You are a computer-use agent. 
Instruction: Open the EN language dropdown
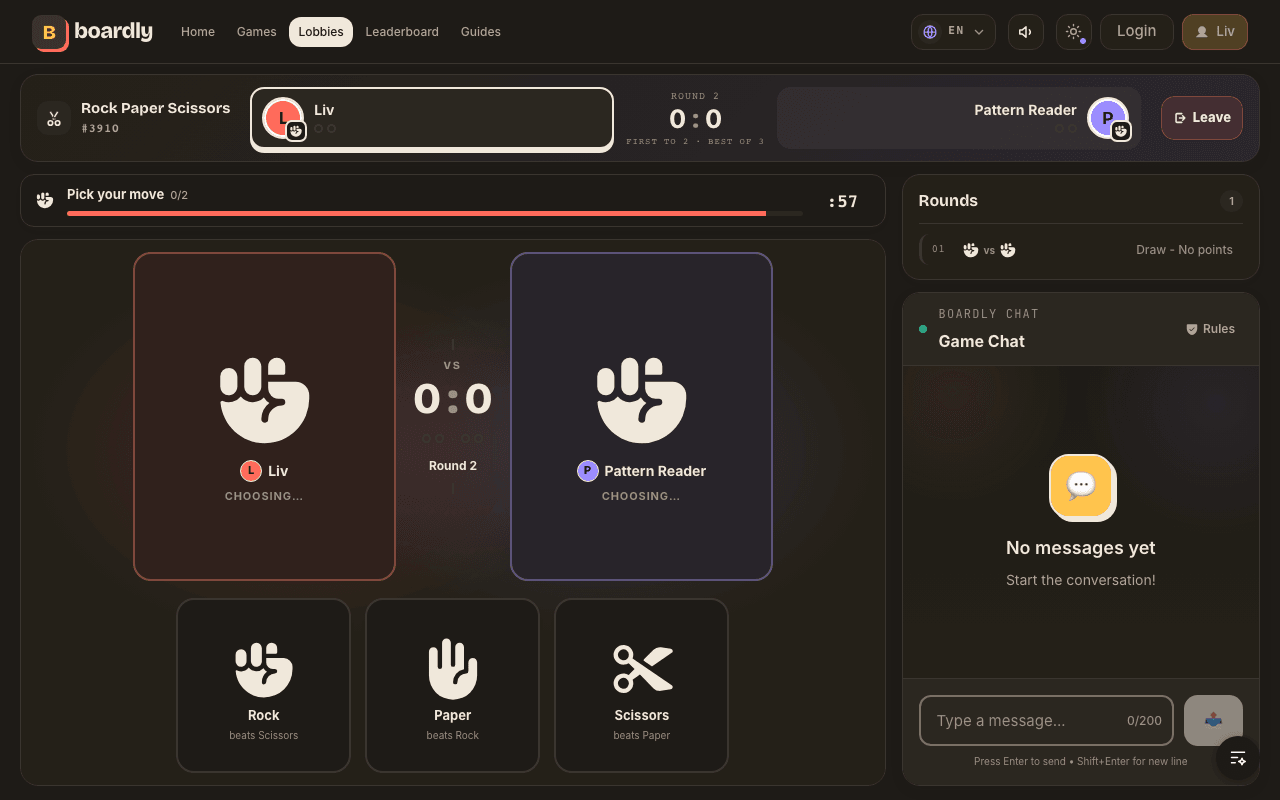[953, 32]
